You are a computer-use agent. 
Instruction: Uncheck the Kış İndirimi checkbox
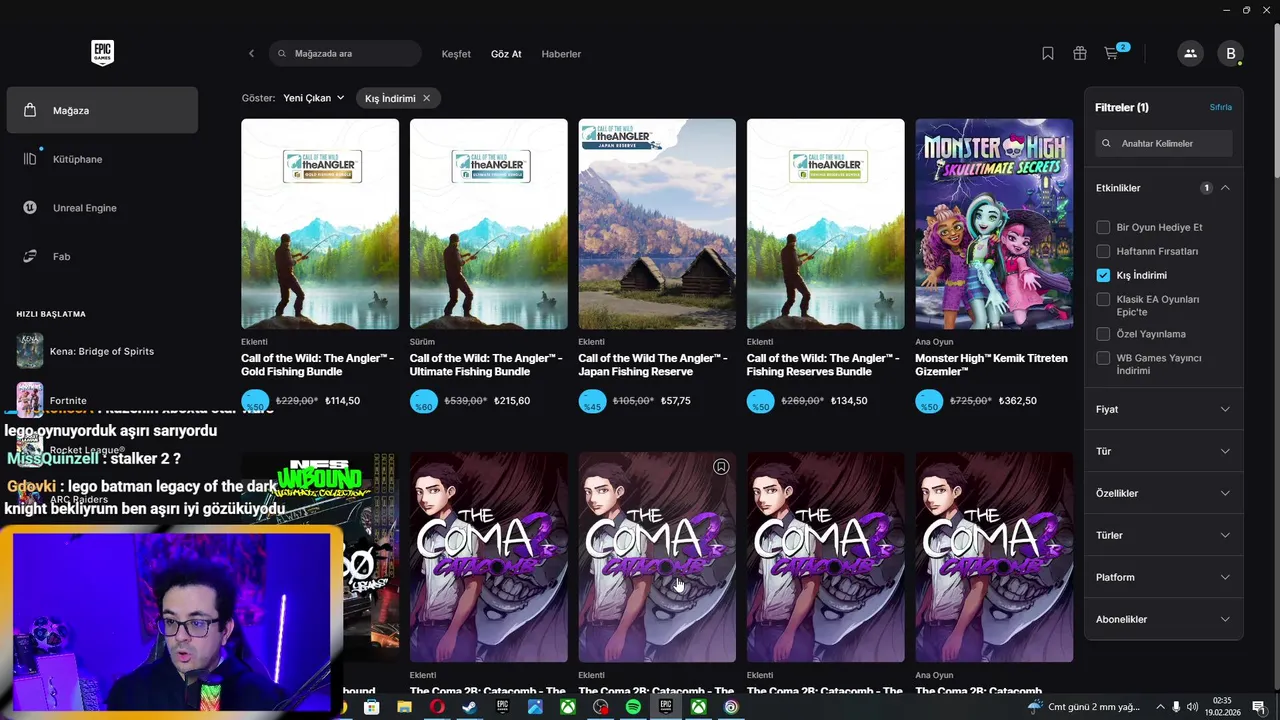click(x=1103, y=275)
